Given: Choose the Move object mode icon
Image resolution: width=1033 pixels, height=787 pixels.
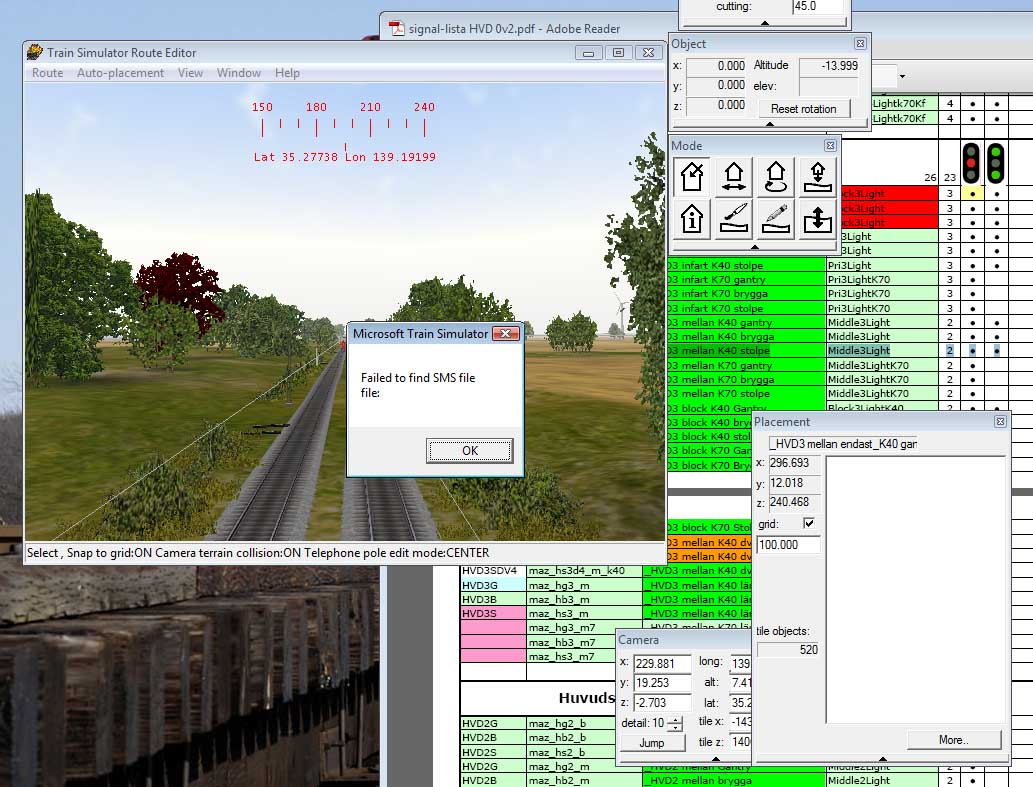Looking at the screenshot, I should tap(733, 176).
